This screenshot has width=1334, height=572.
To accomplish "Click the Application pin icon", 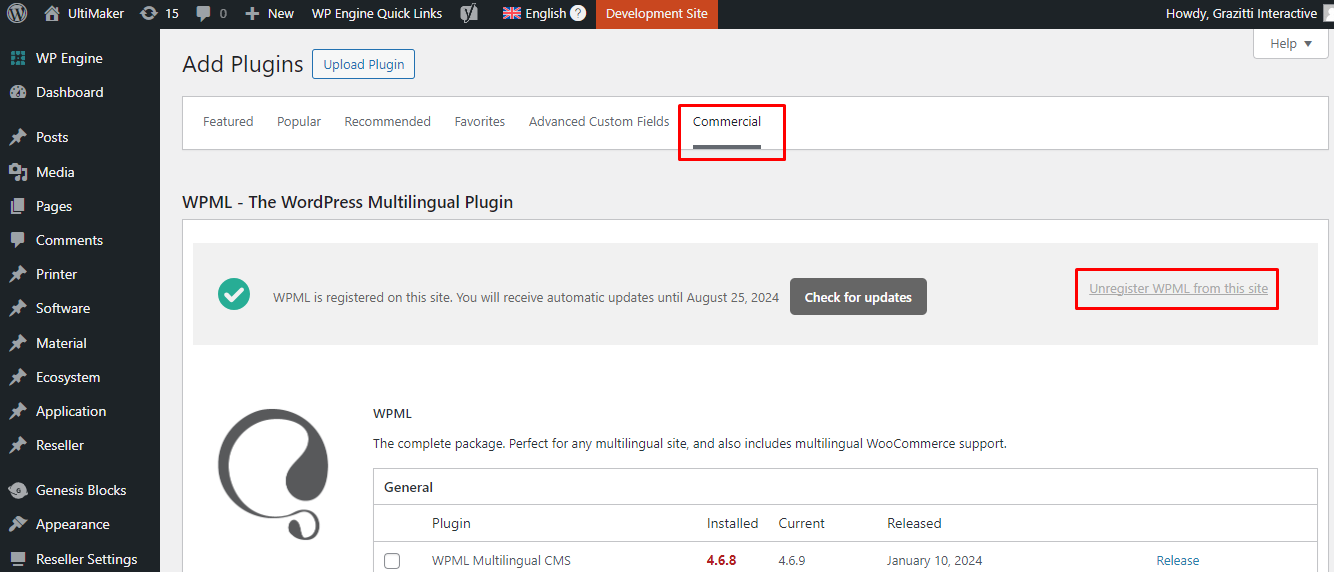I will [18, 411].
